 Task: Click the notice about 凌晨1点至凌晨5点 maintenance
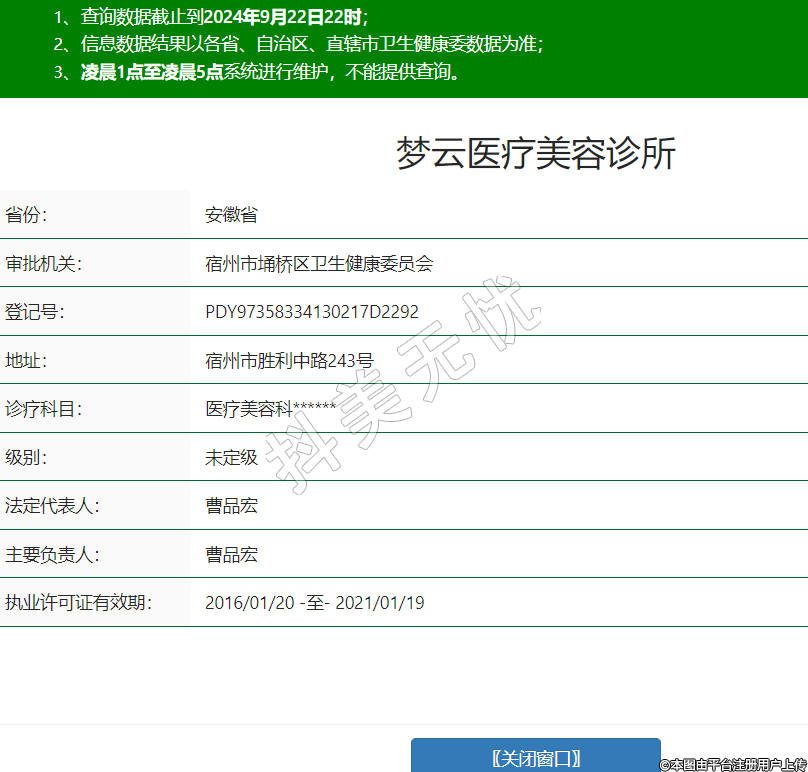tap(270, 71)
